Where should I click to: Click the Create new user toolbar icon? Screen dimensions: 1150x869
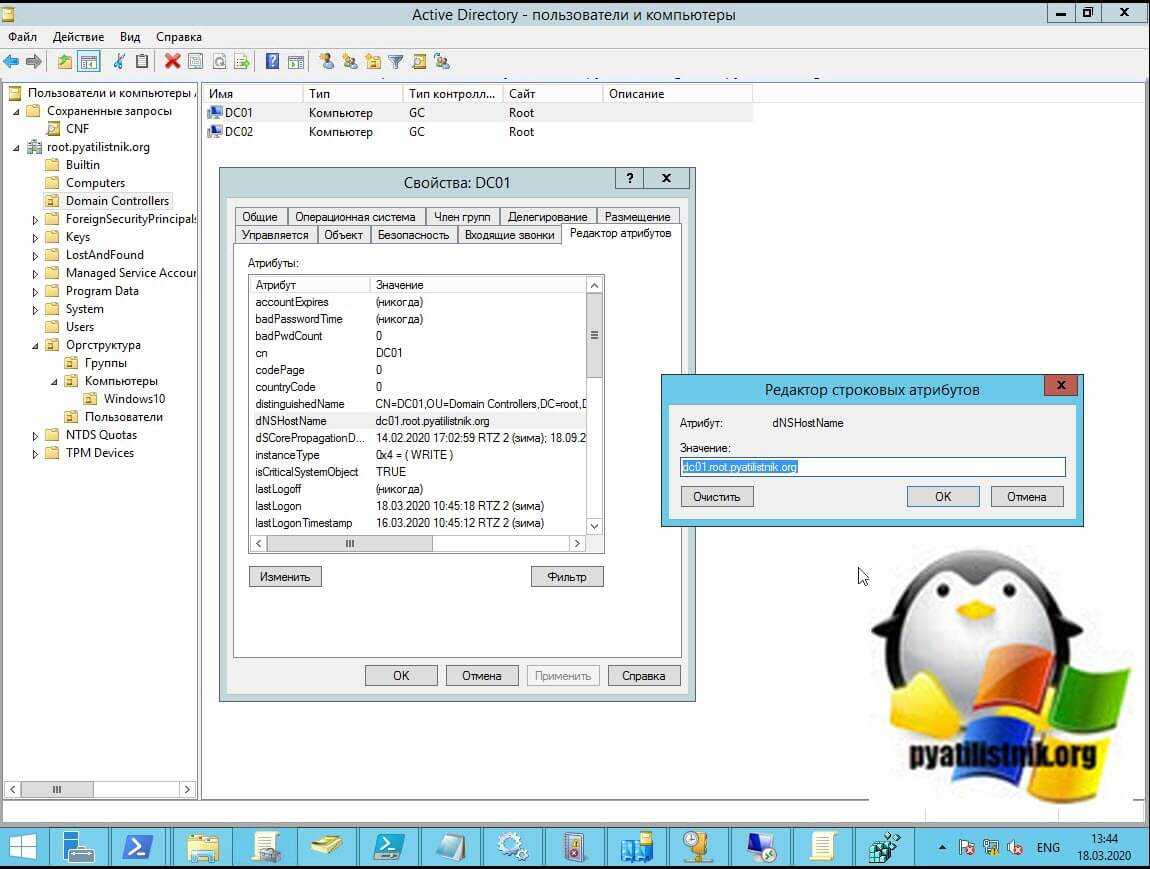coord(326,62)
